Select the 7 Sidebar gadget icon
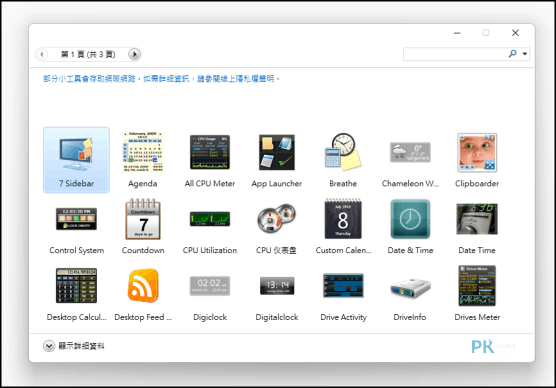Screen dimensions: 556x388 click(76, 154)
